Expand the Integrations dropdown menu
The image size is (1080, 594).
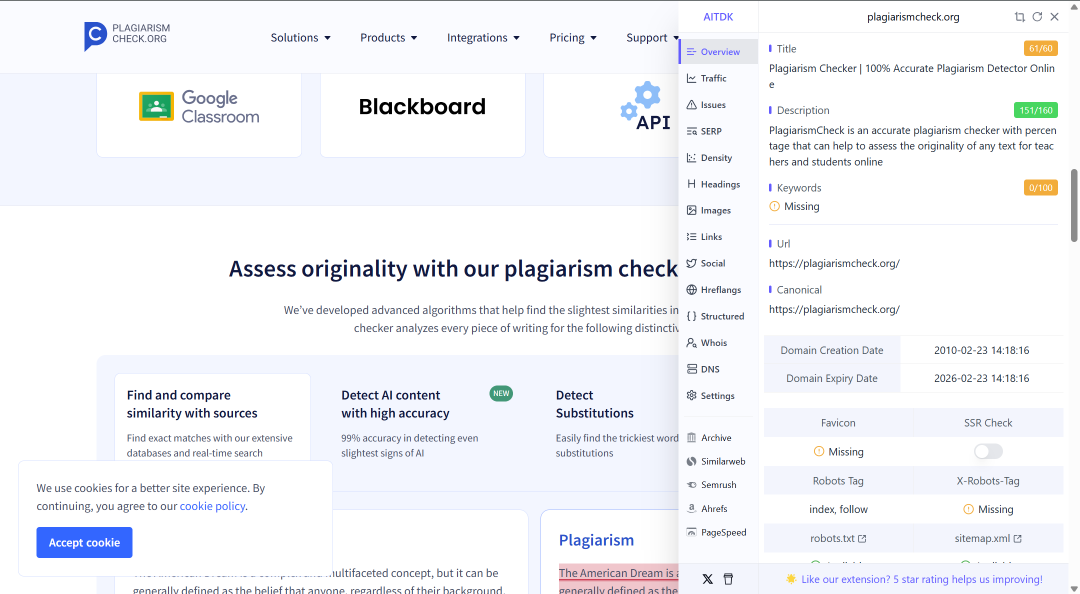pos(483,37)
